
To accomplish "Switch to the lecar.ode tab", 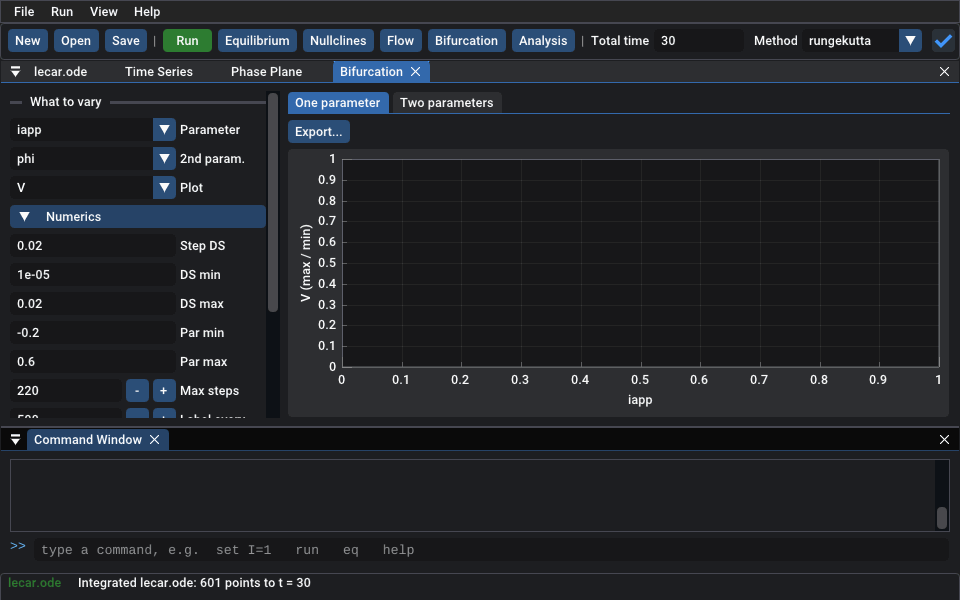I will coord(61,72).
